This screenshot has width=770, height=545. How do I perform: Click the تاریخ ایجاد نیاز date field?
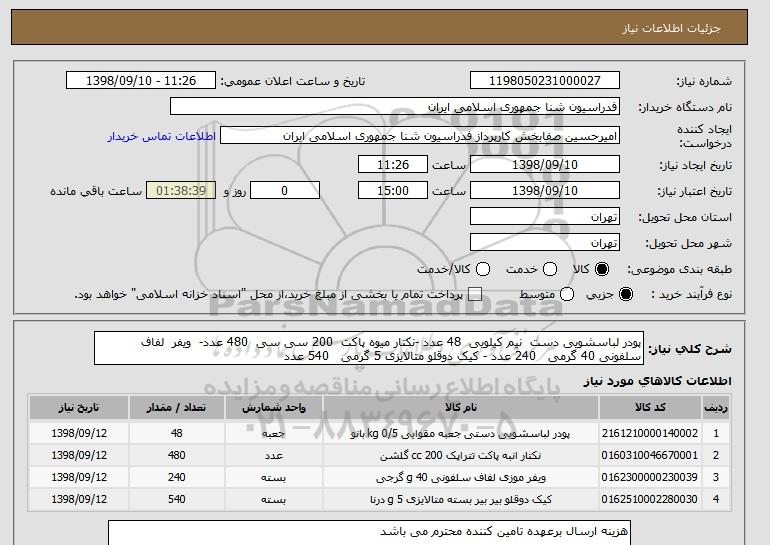pos(545,164)
